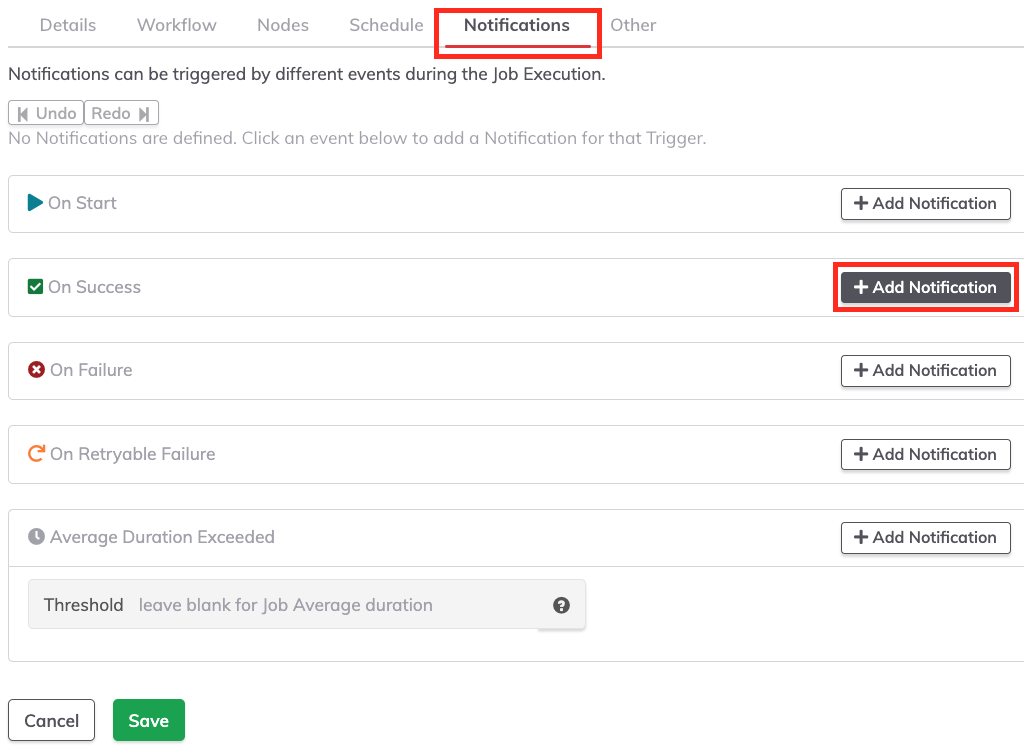
Task: Click the Average Duration Exceeded clock icon
Action: click(37, 537)
